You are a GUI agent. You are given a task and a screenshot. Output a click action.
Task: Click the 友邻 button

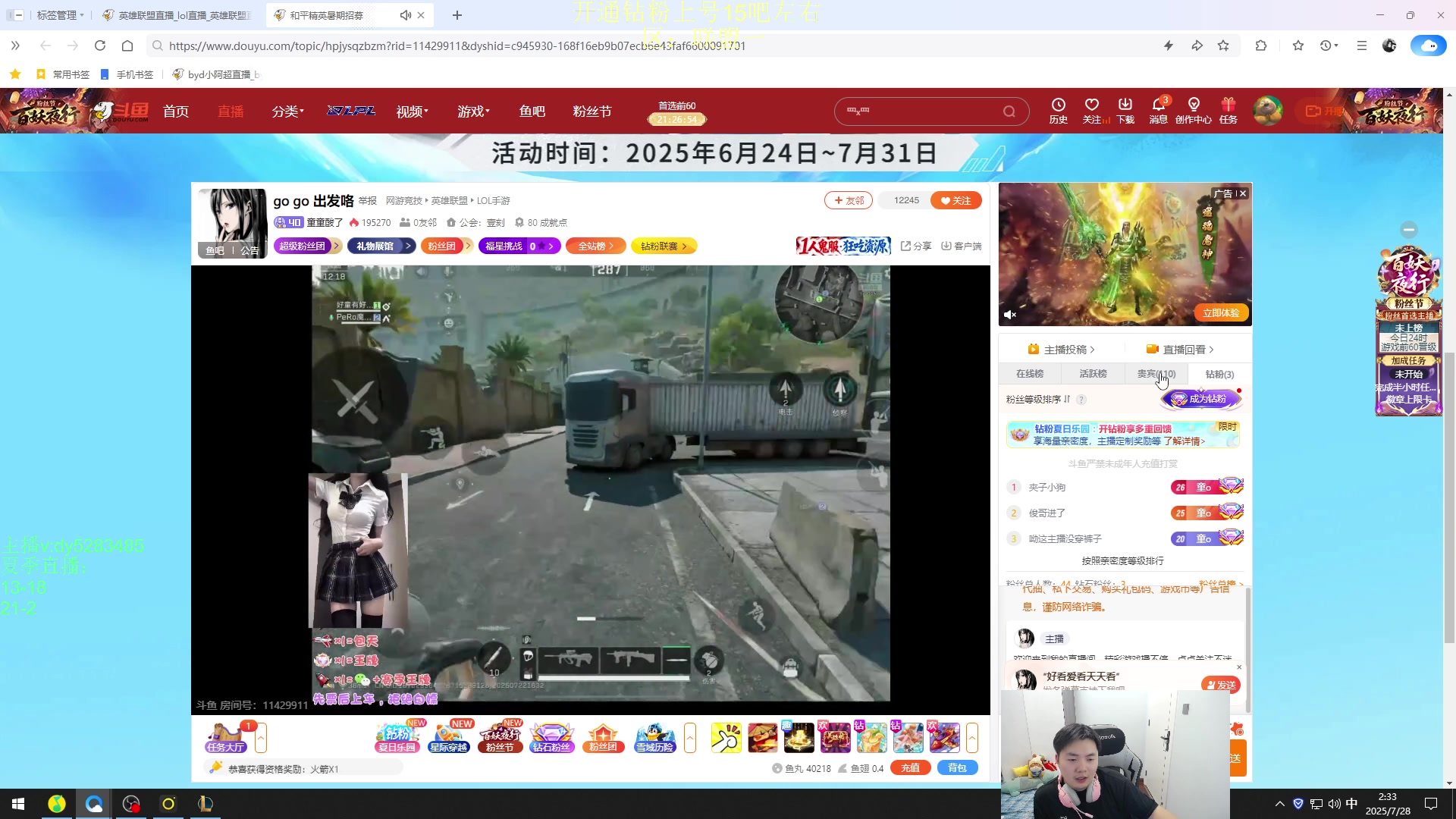(x=849, y=200)
